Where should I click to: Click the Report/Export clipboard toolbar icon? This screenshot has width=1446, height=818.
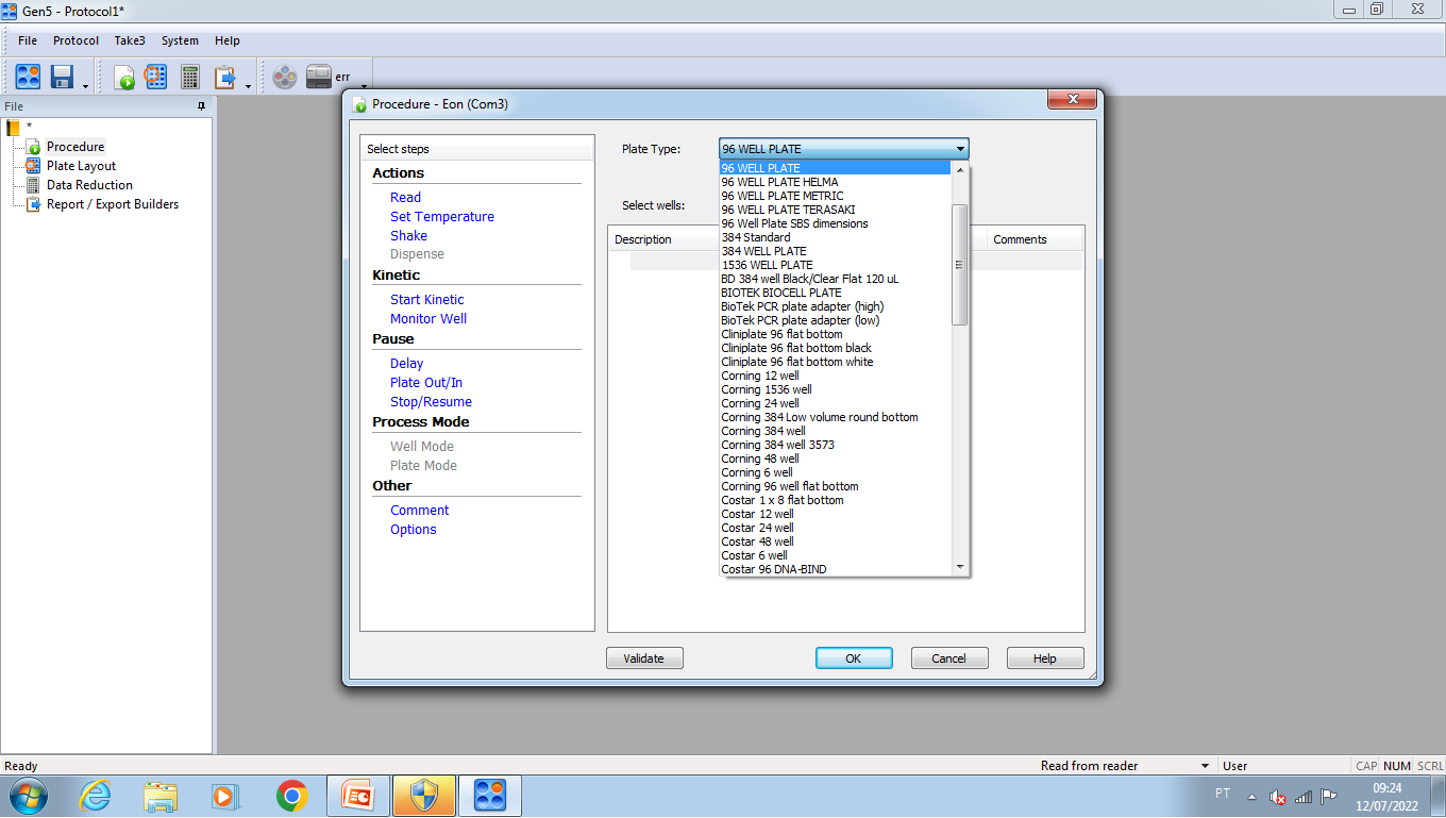(x=225, y=77)
